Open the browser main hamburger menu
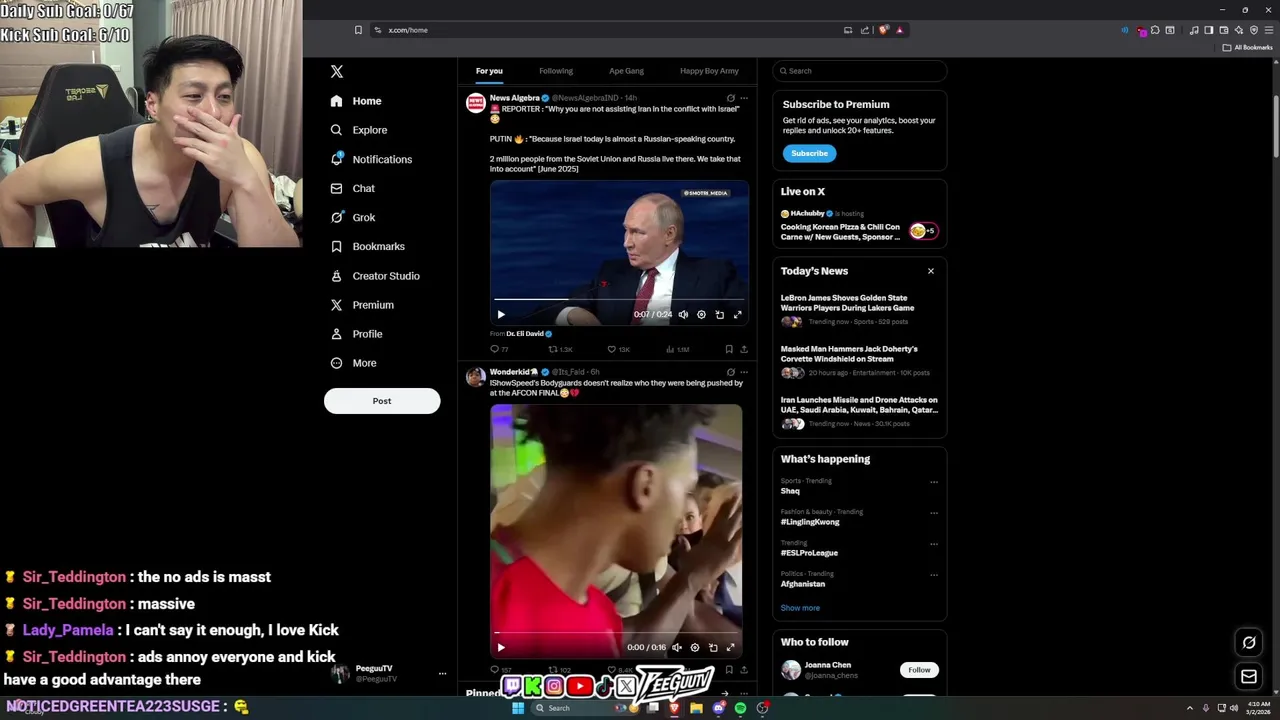This screenshot has height=720, width=1280. pyautogui.click(x=1267, y=30)
